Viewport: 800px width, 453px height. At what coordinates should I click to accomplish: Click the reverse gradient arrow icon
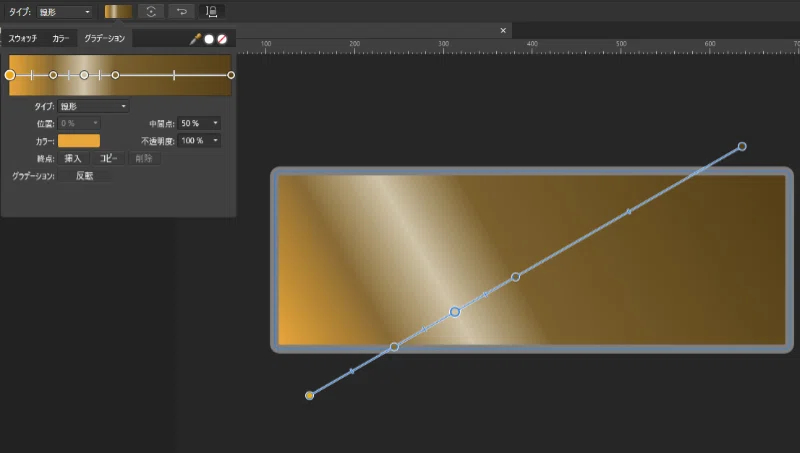click(182, 11)
